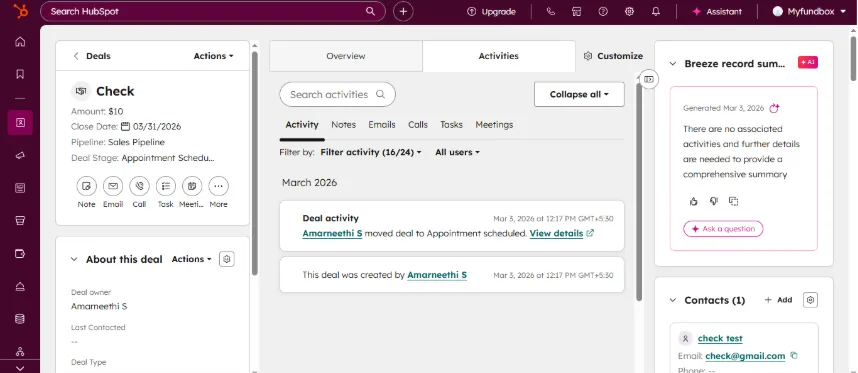This screenshot has width=858, height=373.
Task: Collapse About this deal section
Action: coord(74,259)
